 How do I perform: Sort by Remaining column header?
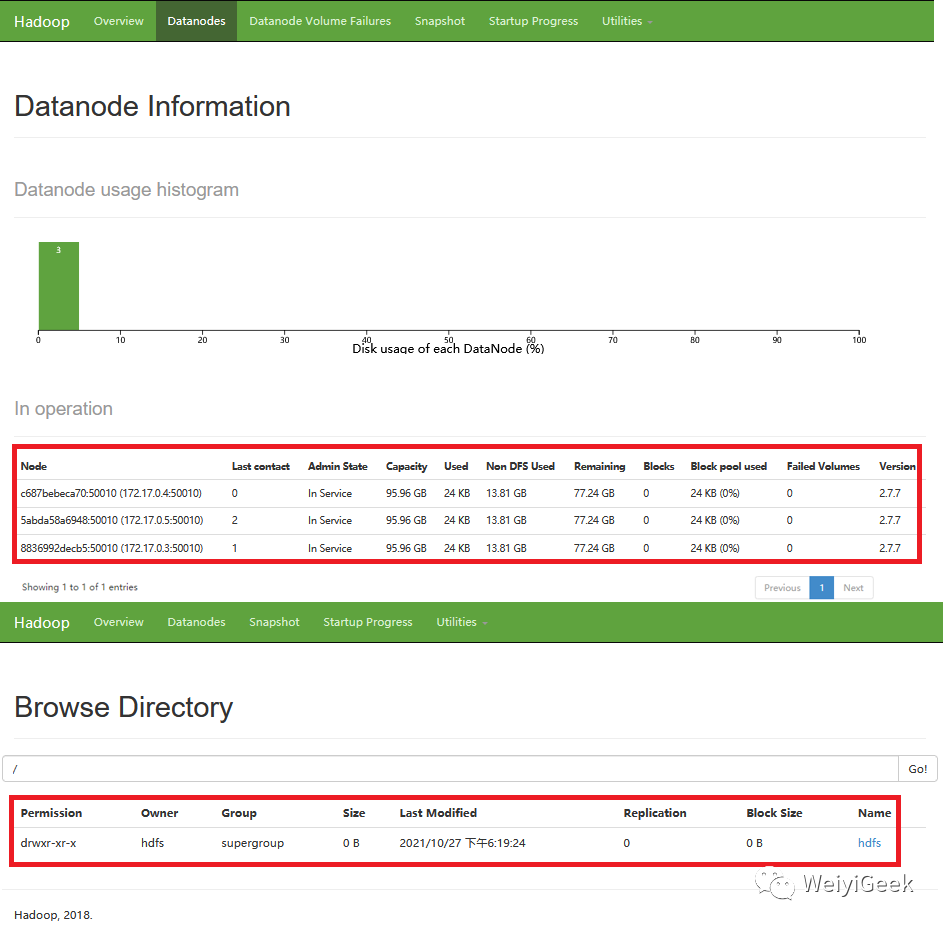coord(600,466)
